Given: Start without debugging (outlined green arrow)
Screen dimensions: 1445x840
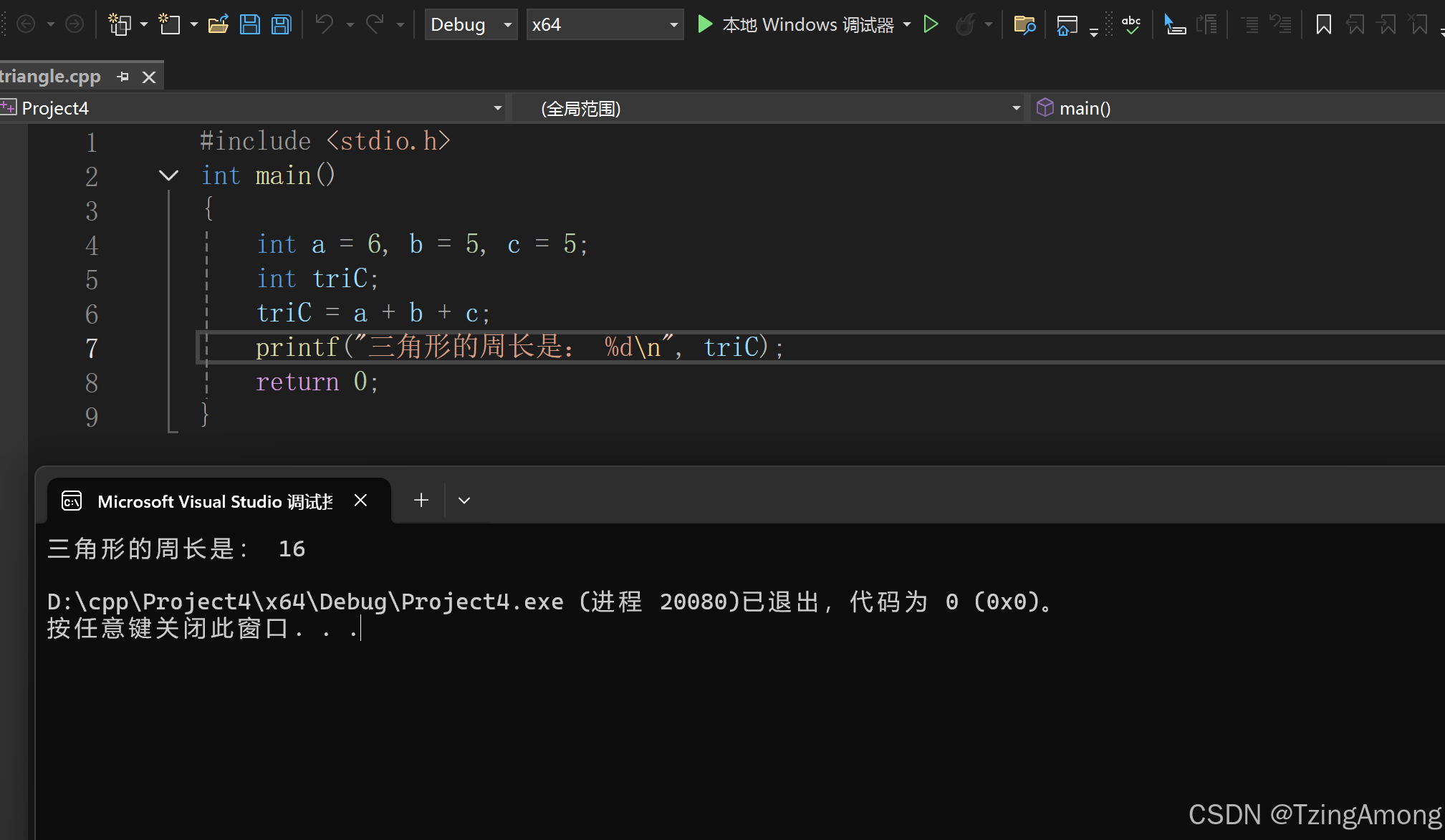Looking at the screenshot, I should coord(931,25).
